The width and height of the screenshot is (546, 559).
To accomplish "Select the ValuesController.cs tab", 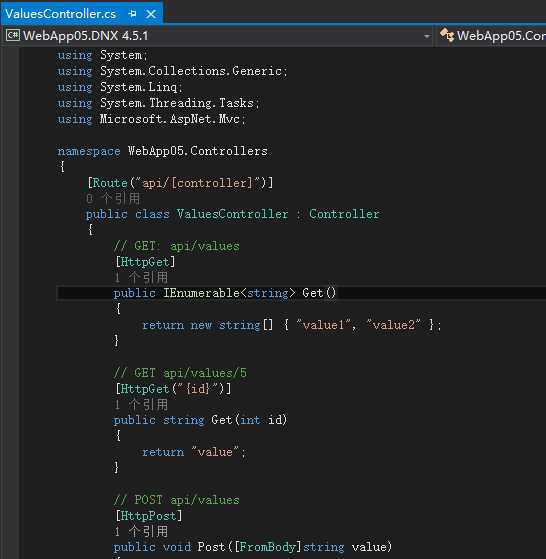I will (x=61, y=14).
